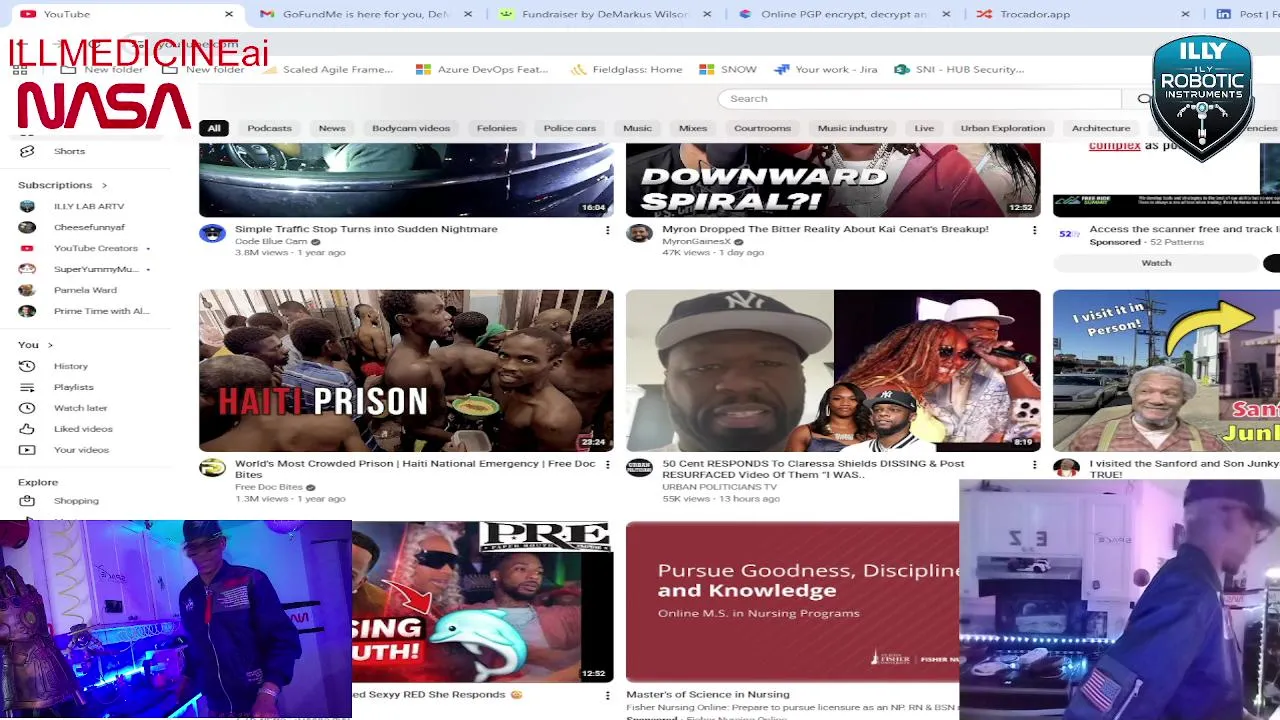Close the YouTube browser tab
This screenshot has width=1280, height=720.
tap(229, 14)
